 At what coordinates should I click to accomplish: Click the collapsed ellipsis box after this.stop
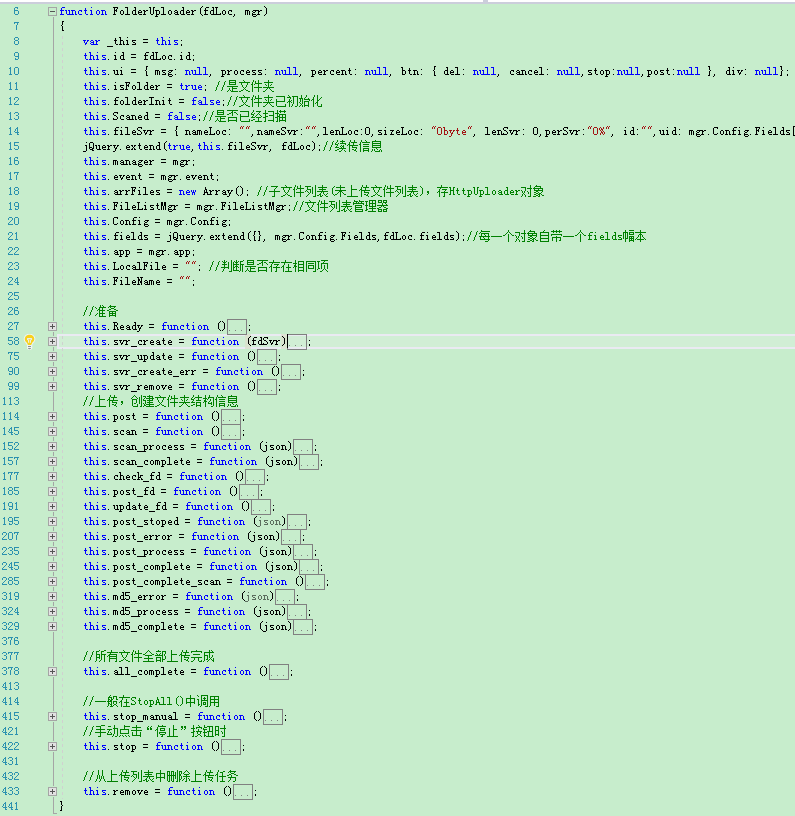231,747
